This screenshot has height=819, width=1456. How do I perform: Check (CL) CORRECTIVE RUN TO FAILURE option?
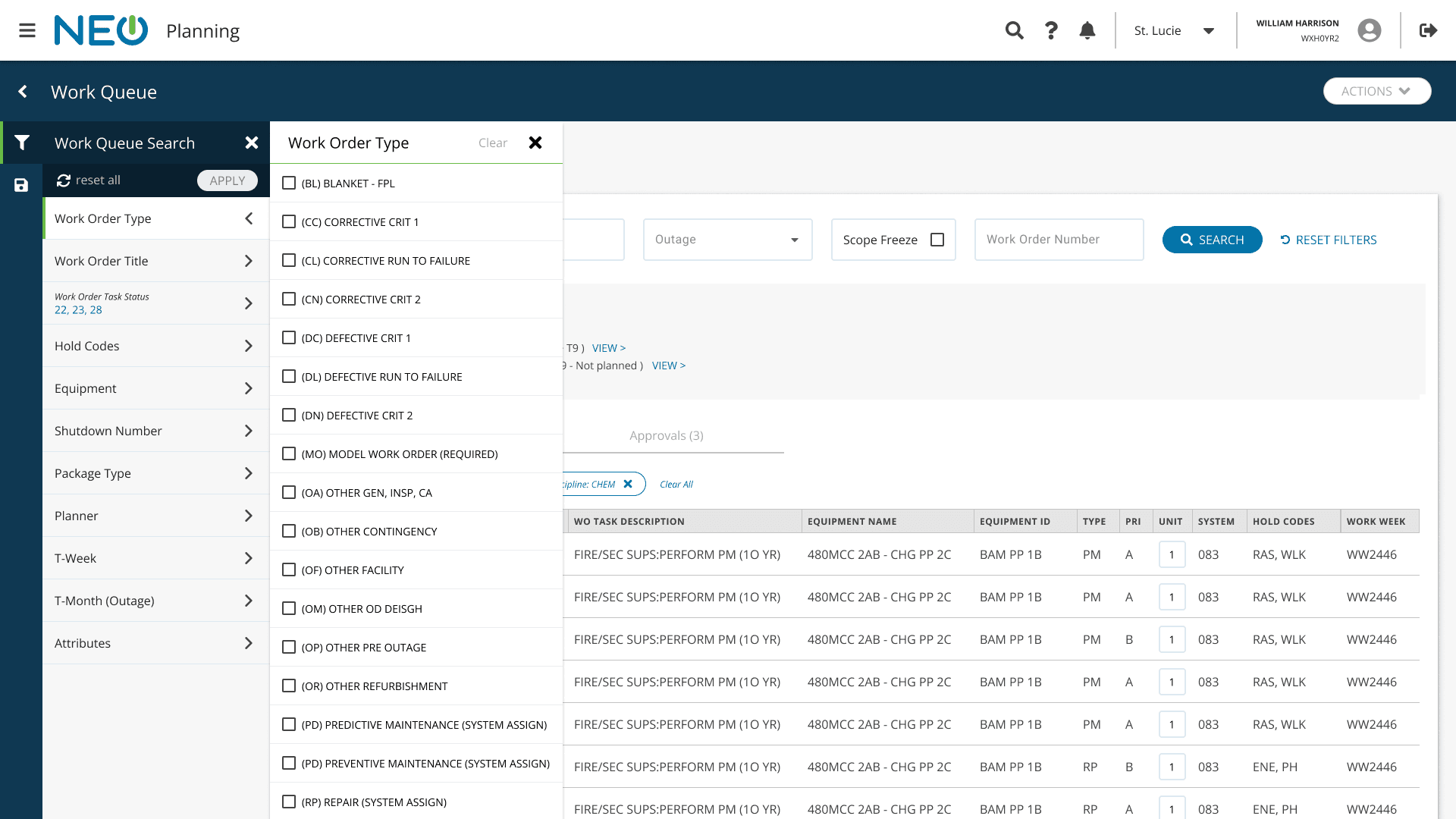tap(289, 260)
